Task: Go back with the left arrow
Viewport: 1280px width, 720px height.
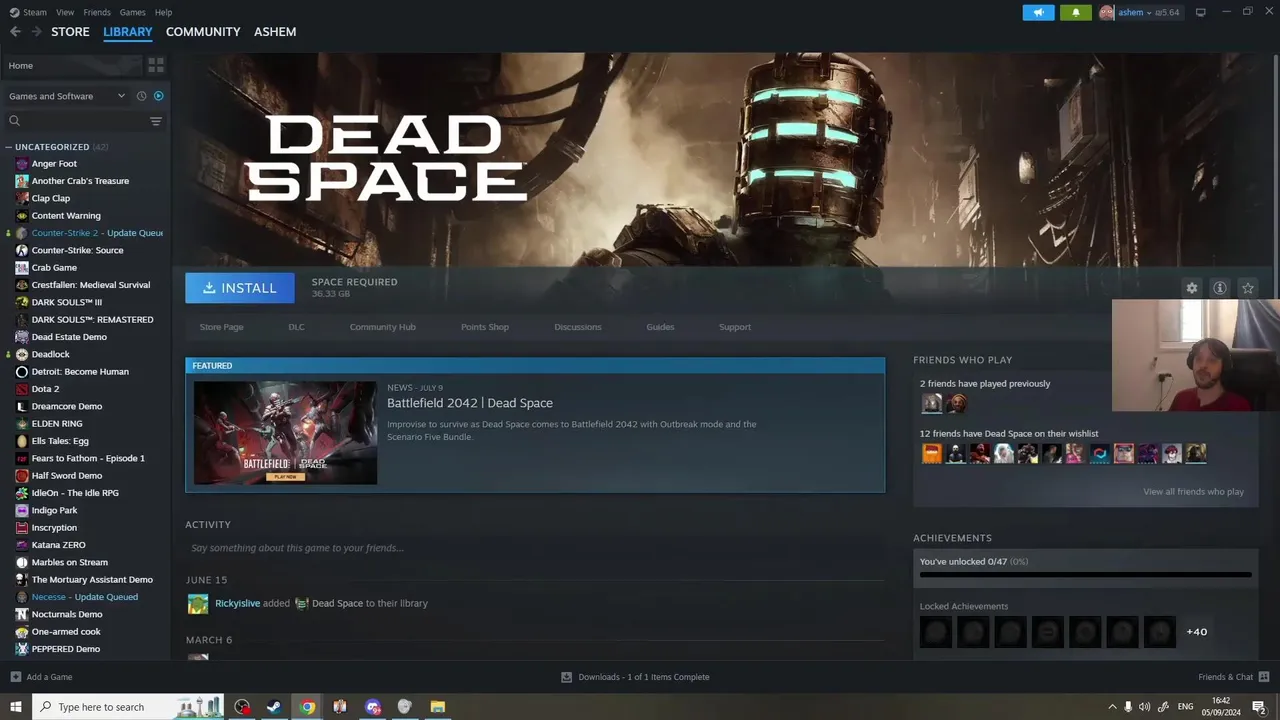Action: coord(15,32)
